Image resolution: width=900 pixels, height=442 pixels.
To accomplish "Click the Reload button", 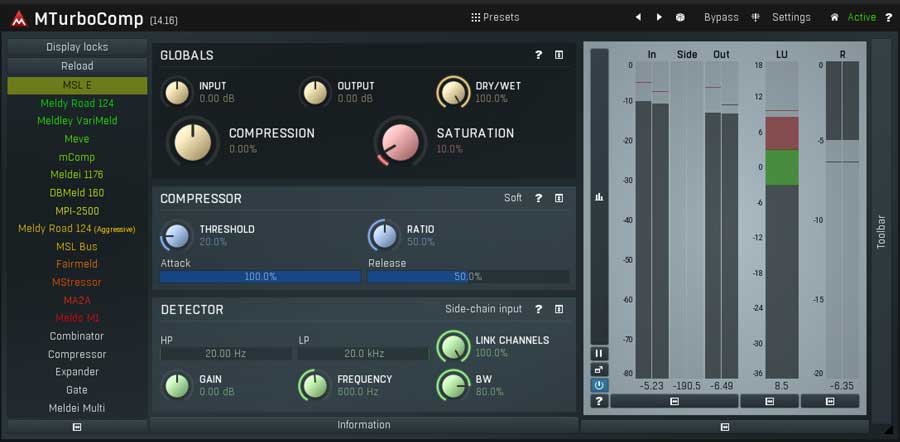I will point(77,66).
